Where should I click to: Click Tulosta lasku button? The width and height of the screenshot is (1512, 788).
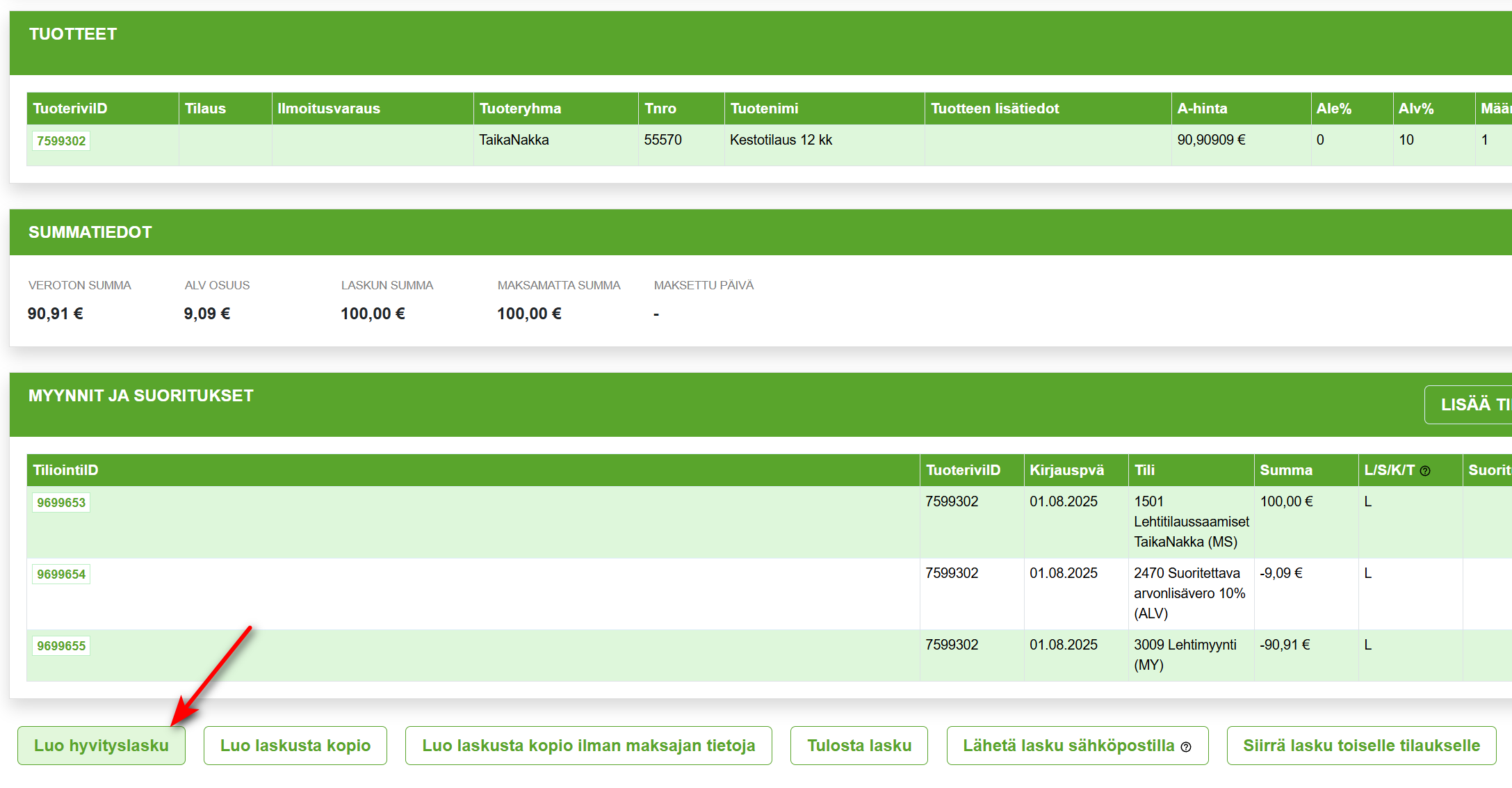point(859,746)
